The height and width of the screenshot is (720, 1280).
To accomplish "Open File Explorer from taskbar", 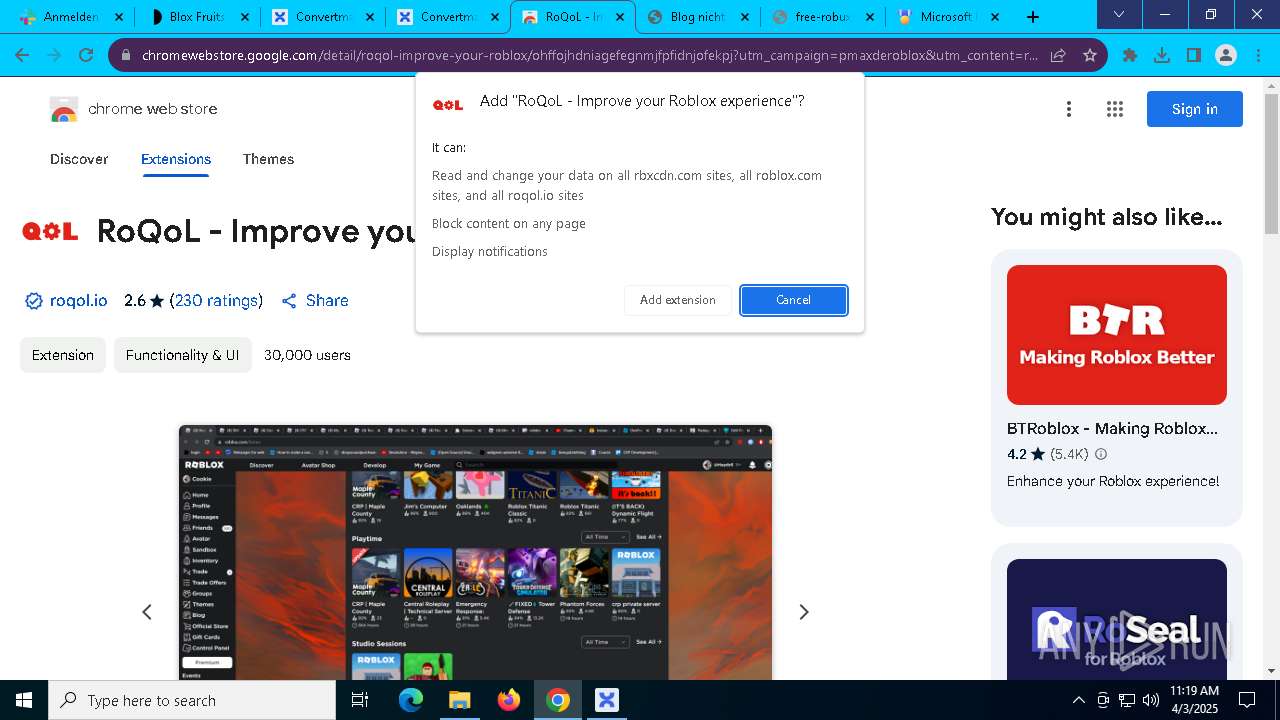I will [x=459, y=700].
